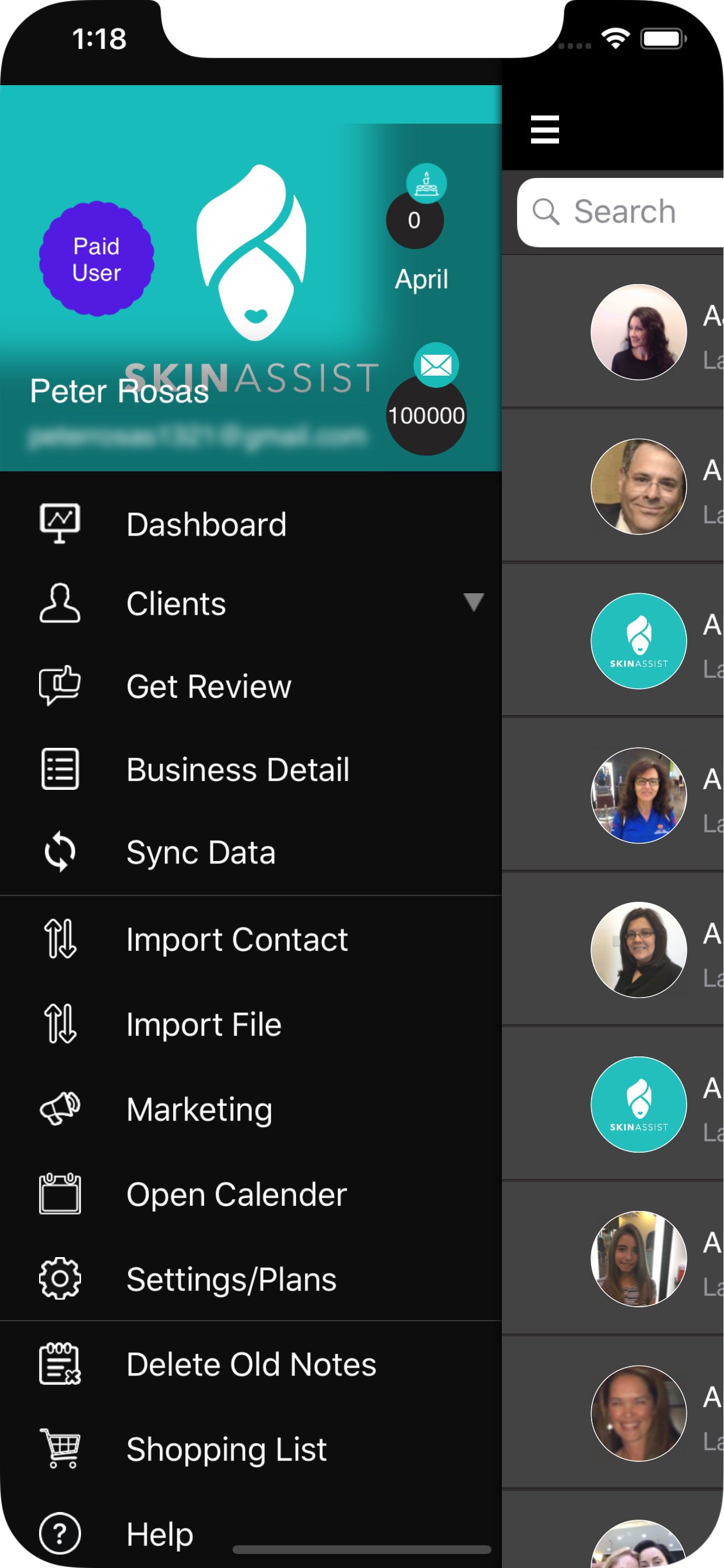Click the Search field

(x=621, y=212)
